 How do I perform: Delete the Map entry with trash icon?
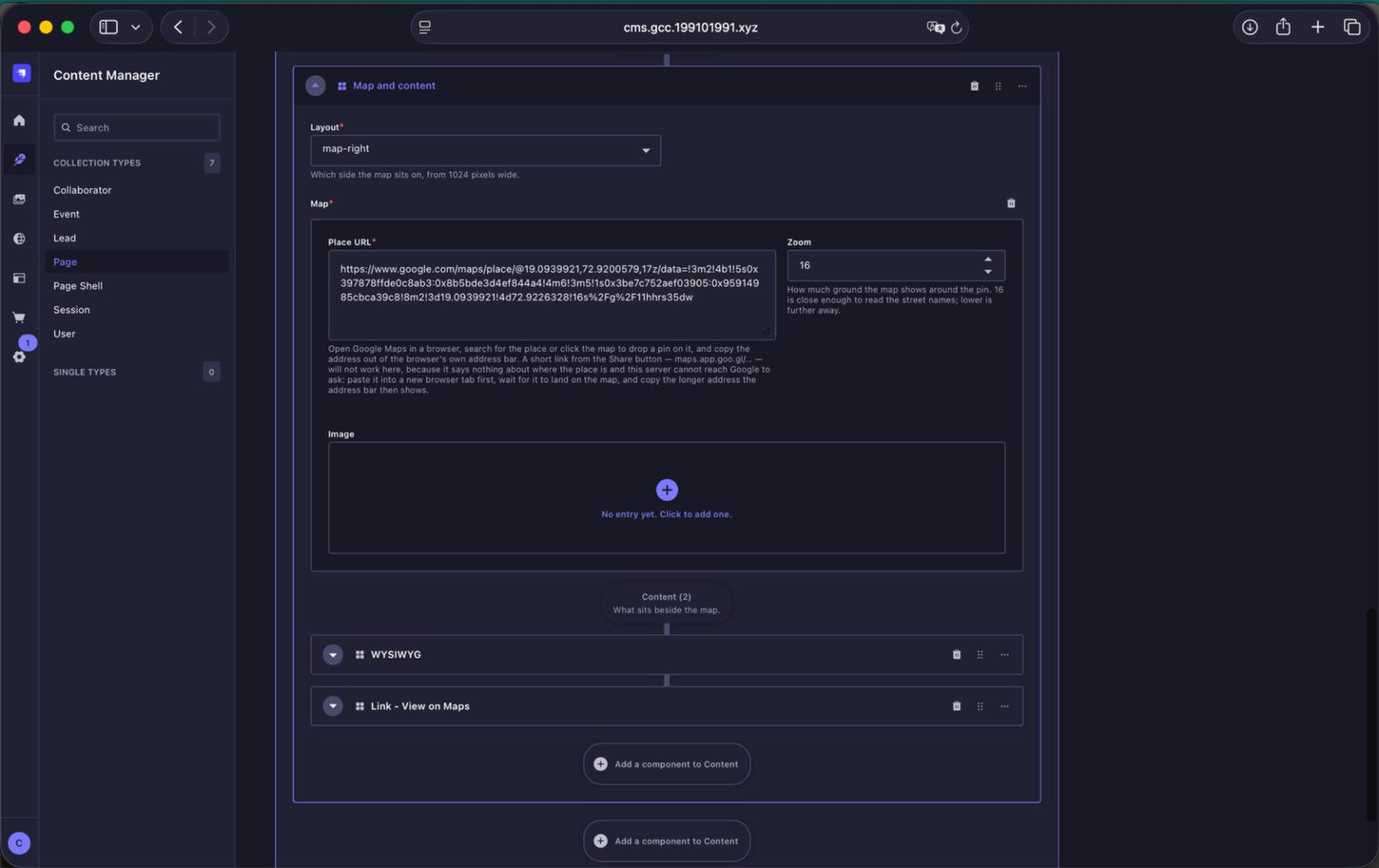(1011, 203)
